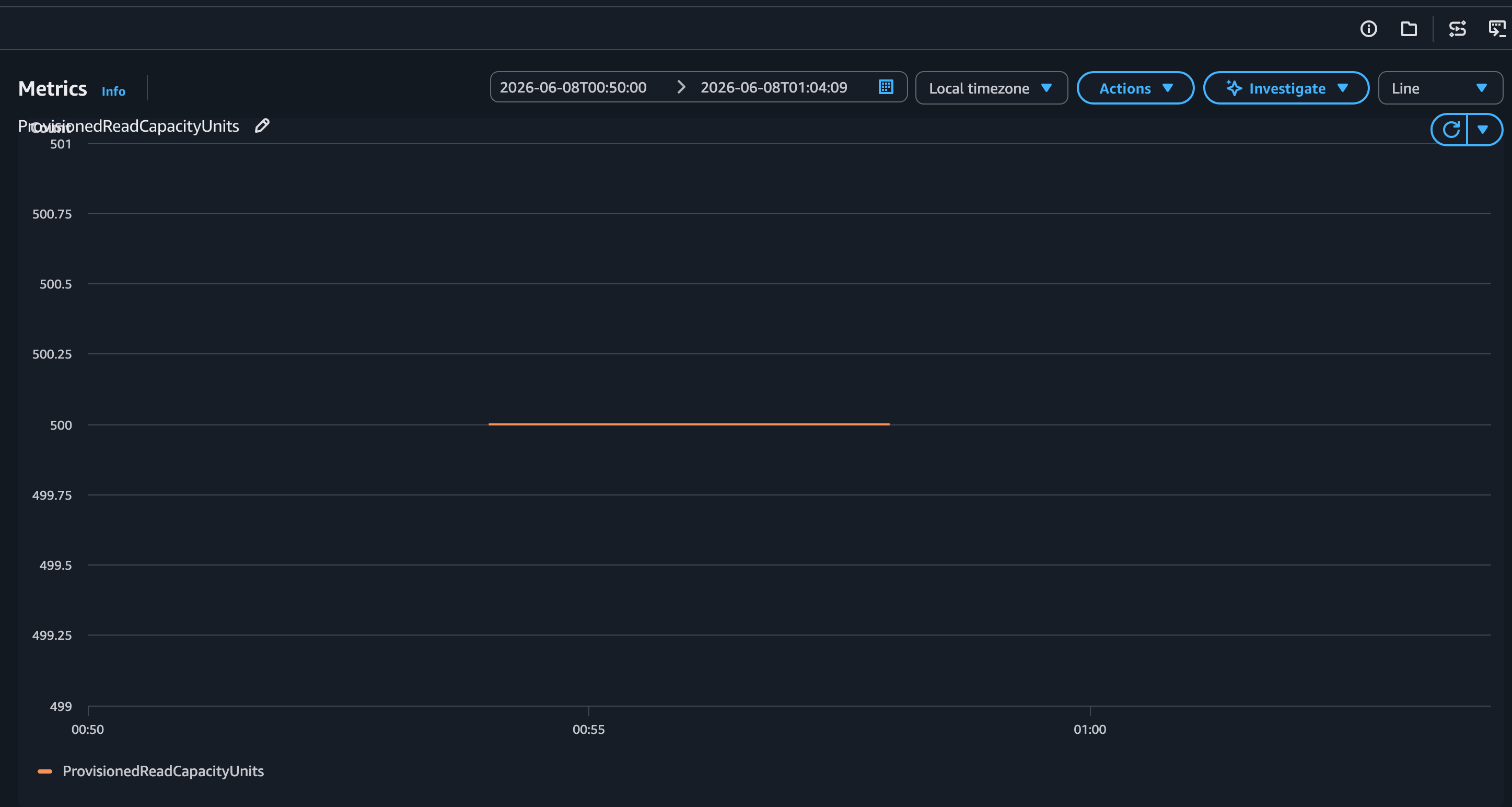Click the 501 y-axis value
1512x807 pixels.
[61, 144]
